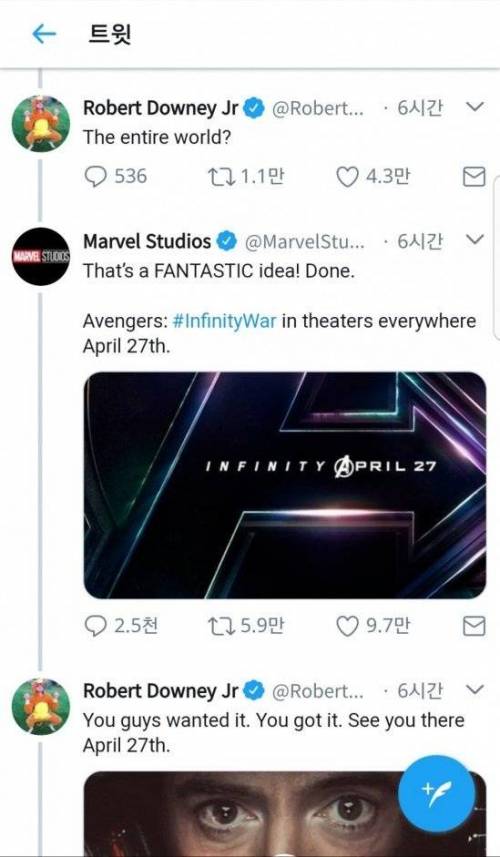Image resolution: width=500 pixels, height=857 pixels.
Task: Tap the back arrow next to 트윗
Action: 44,34
